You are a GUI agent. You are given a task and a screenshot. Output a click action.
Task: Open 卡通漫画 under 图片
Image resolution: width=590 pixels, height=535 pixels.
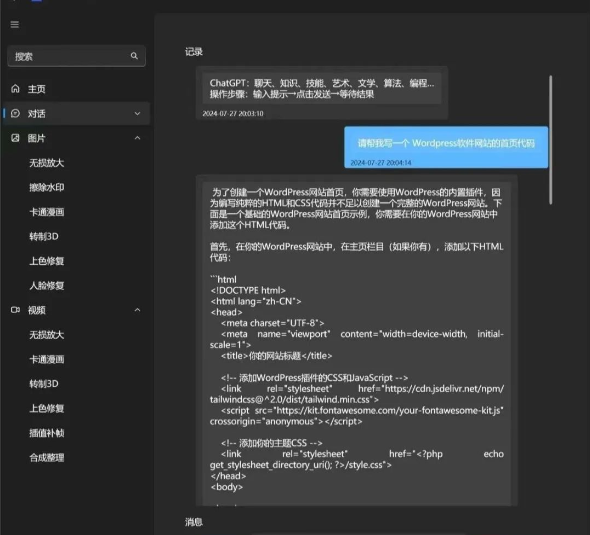point(47,212)
